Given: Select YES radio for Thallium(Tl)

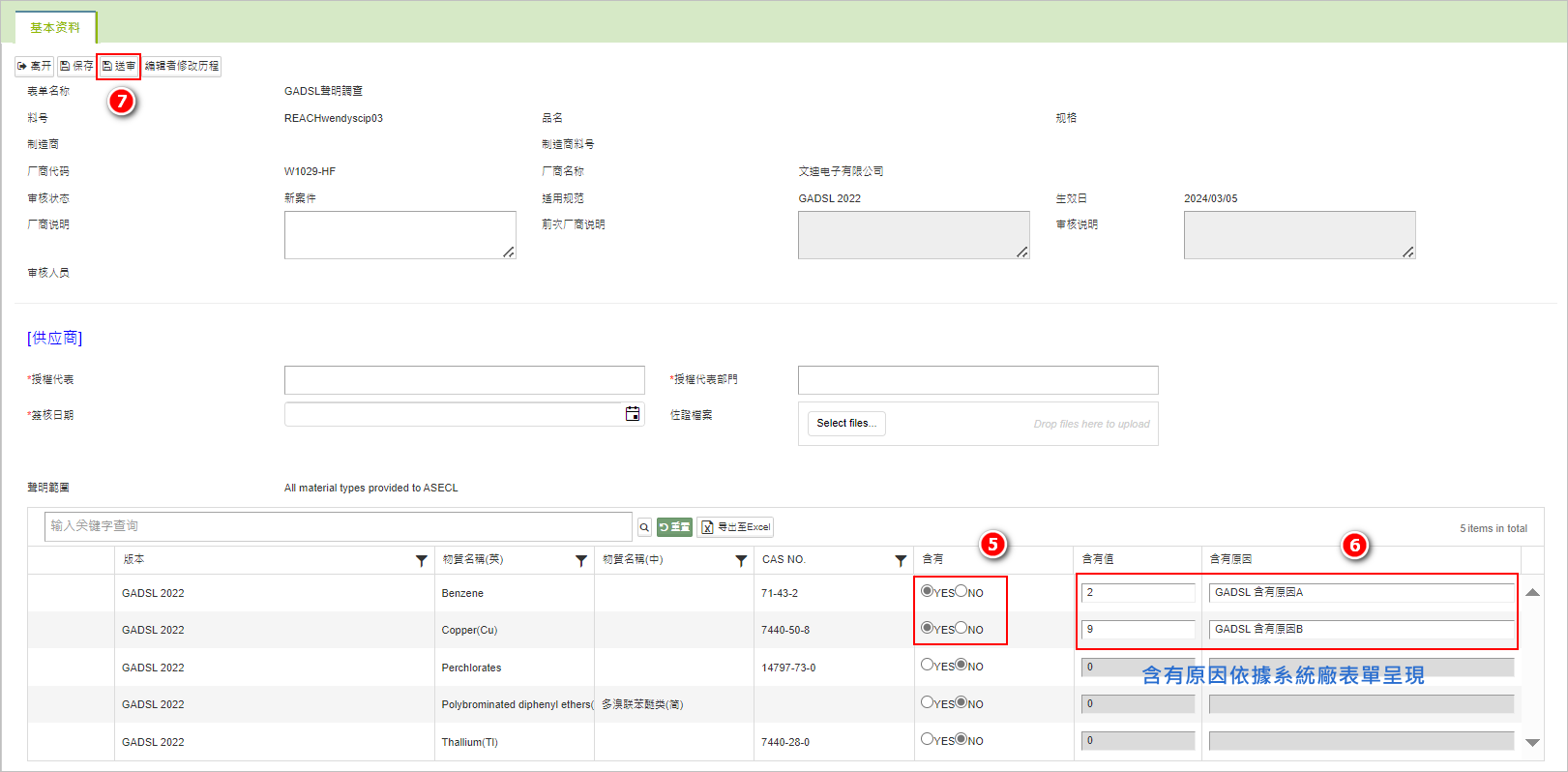Looking at the screenshot, I should tap(928, 739).
